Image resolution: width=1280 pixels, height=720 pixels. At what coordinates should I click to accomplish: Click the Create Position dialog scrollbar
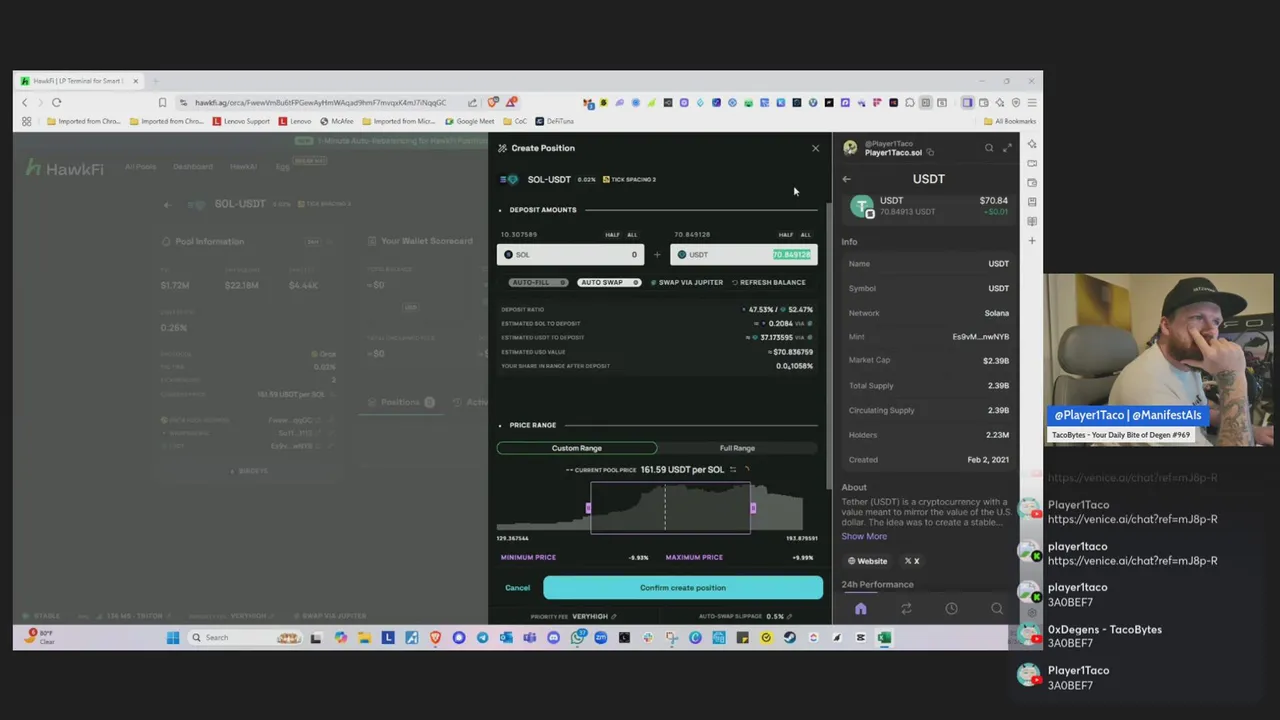828,345
